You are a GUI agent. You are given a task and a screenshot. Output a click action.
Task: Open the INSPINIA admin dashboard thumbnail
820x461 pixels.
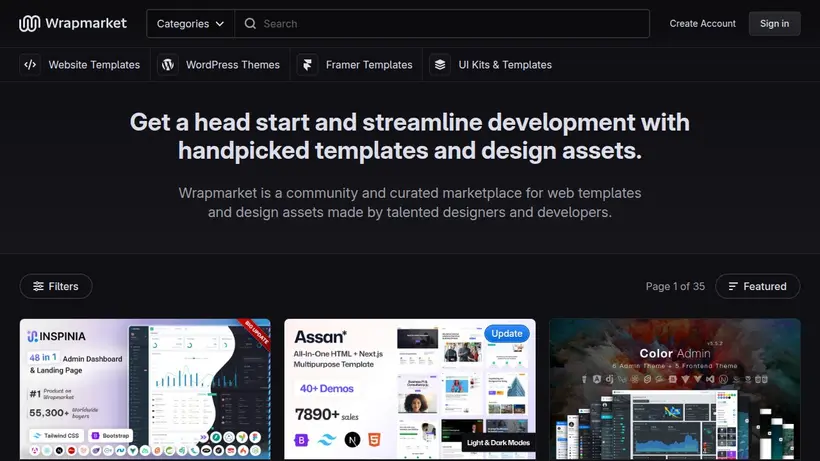[x=145, y=389]
